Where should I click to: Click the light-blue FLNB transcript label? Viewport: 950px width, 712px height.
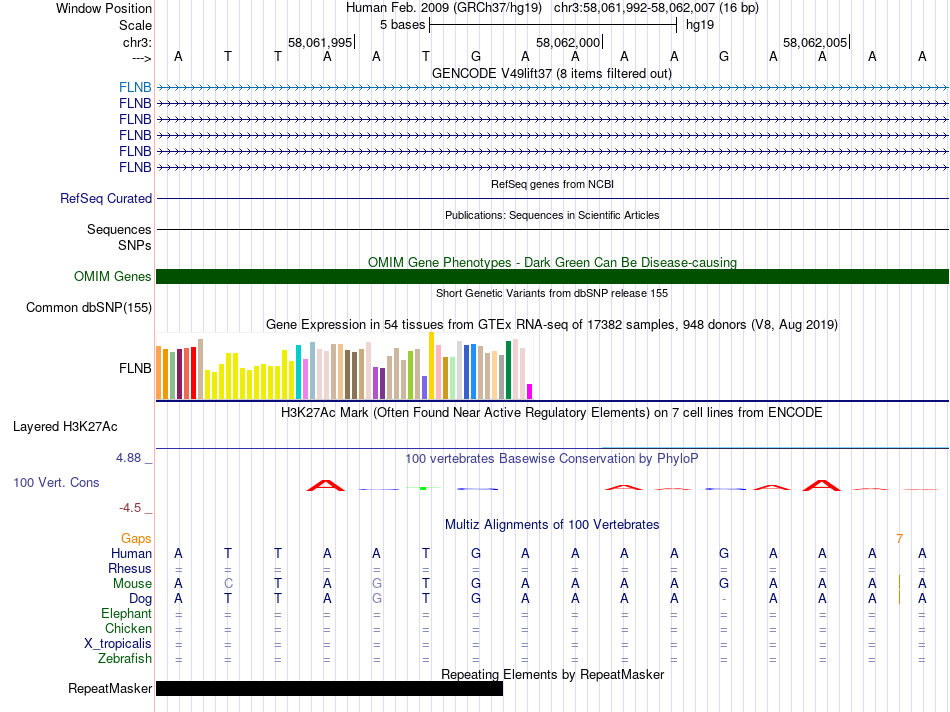coord(135,87)
